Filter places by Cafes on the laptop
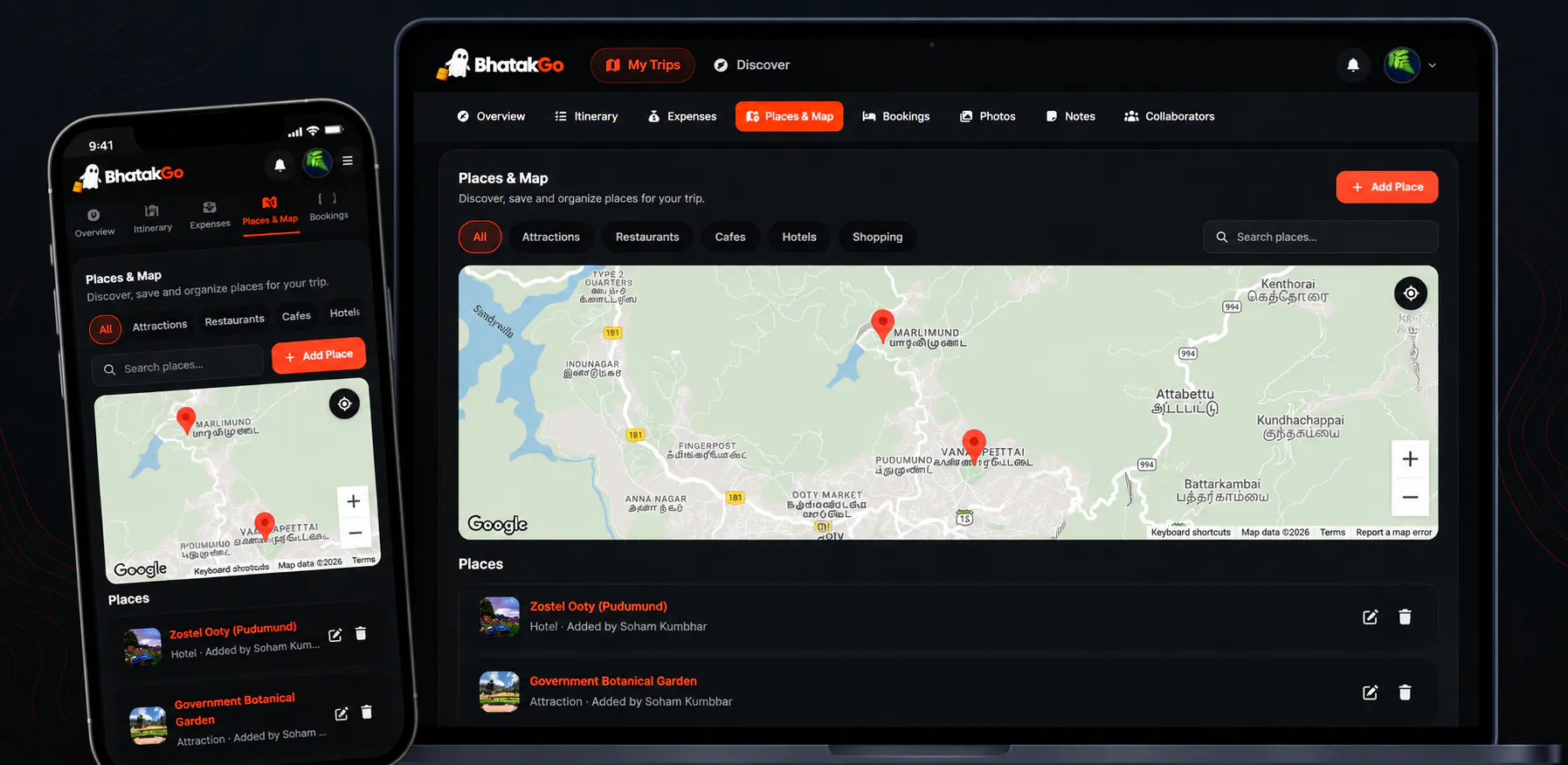This screenshot has height=765, width=1568. click(x=730, y=237)
